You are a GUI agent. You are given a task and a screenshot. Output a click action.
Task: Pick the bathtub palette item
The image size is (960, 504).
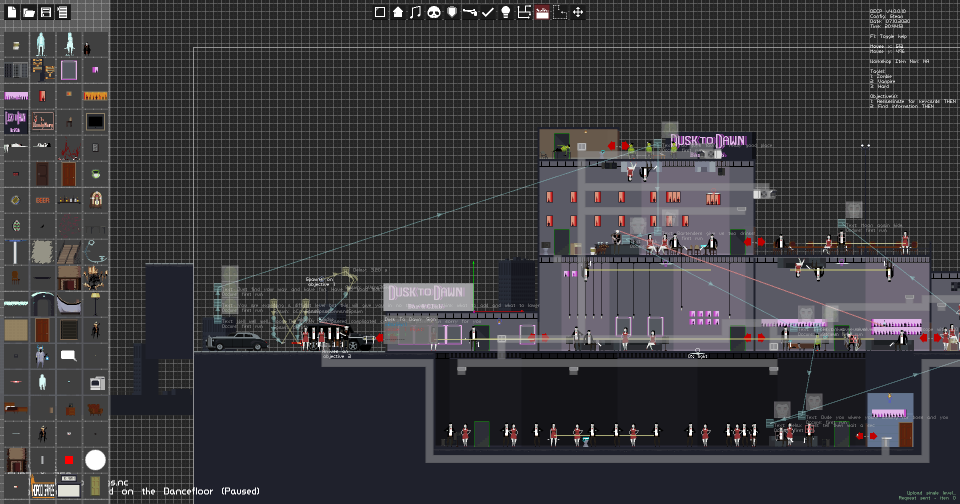[x=69, y=304]
